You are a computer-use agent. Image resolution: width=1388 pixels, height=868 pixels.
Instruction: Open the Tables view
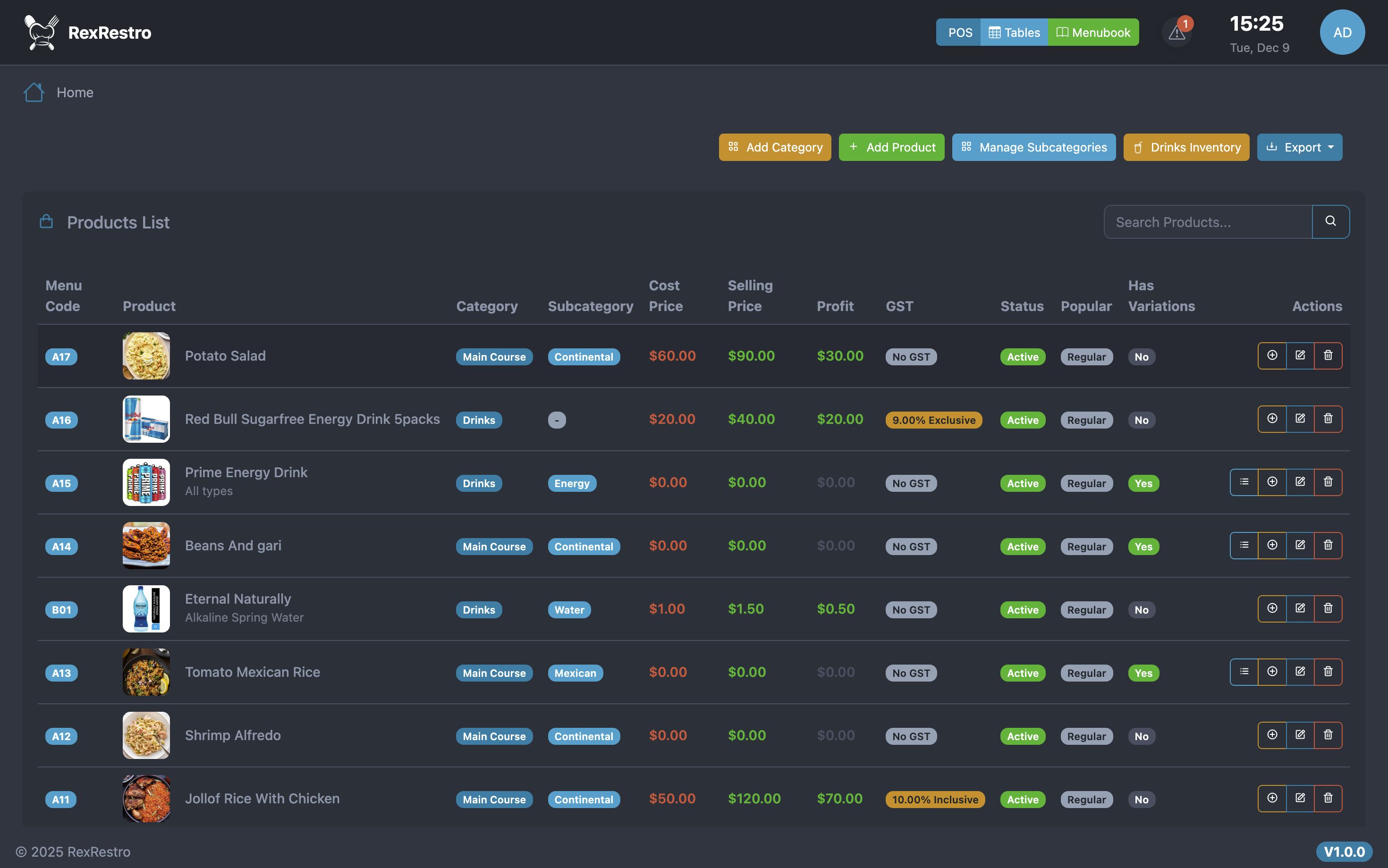point(1014,33)
